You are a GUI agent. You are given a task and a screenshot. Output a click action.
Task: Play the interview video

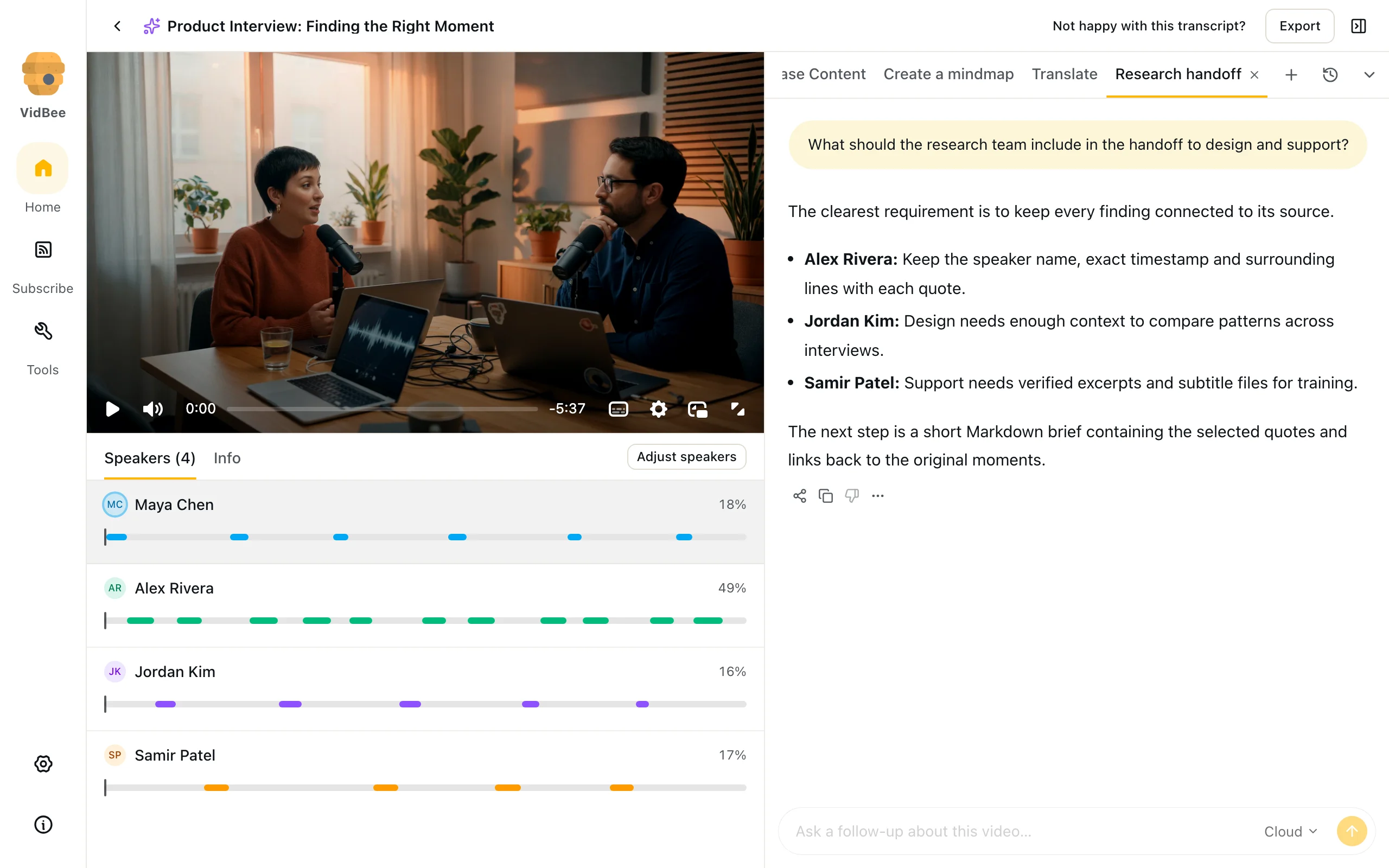(112, 409)
